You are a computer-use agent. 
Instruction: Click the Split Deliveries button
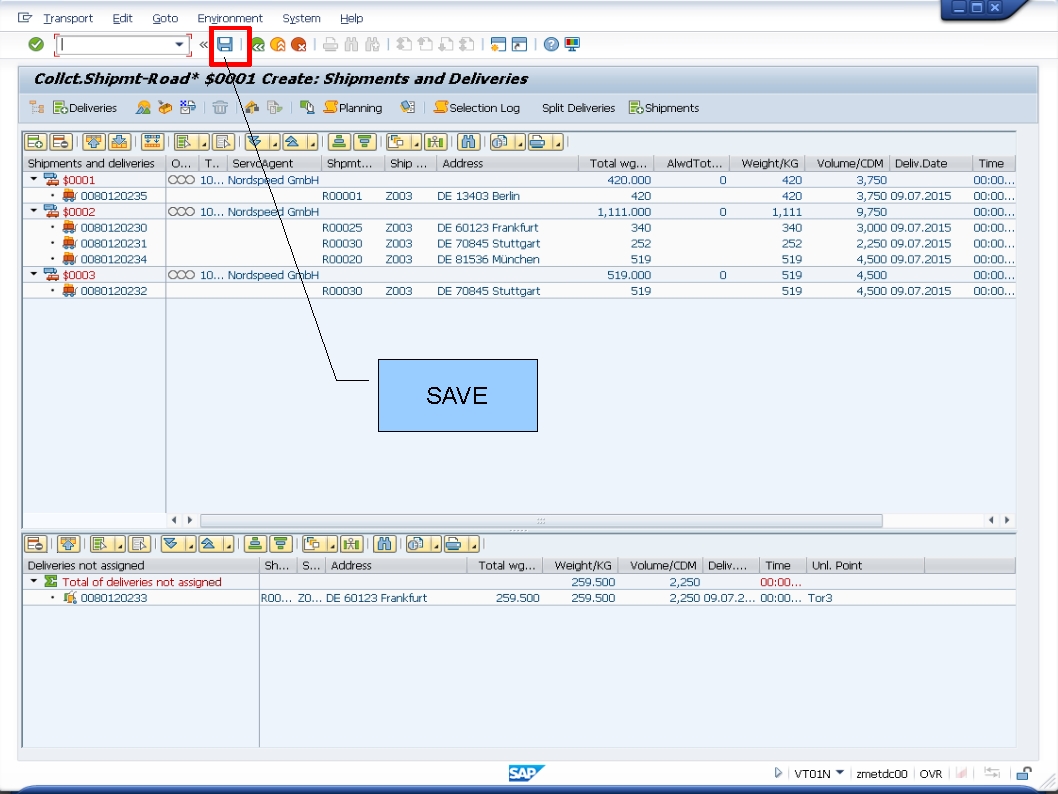(x=577, y=107)
